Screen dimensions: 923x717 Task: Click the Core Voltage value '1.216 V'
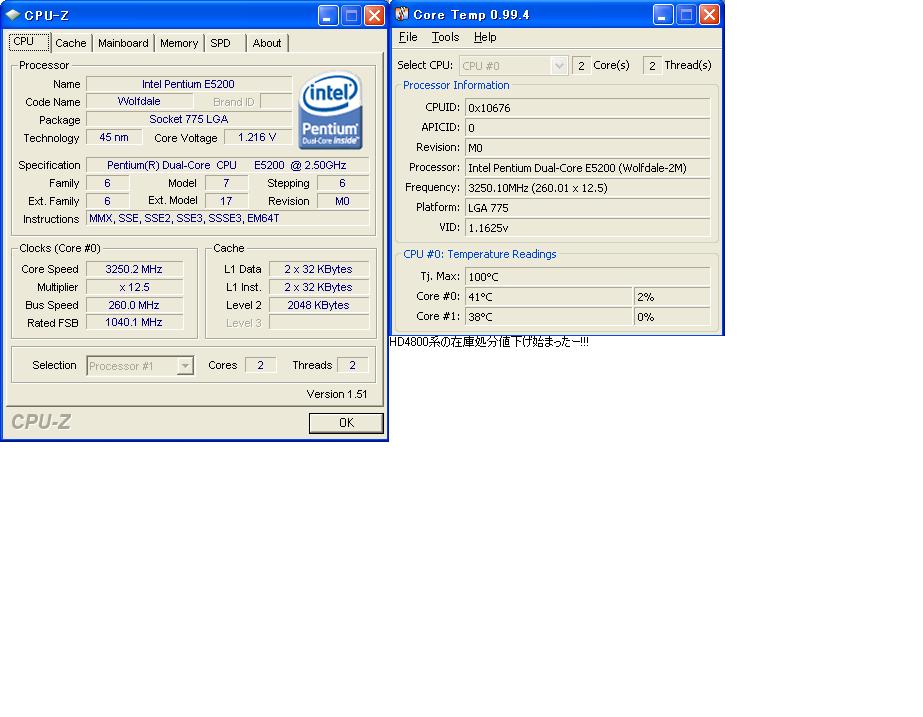(257, 137)
